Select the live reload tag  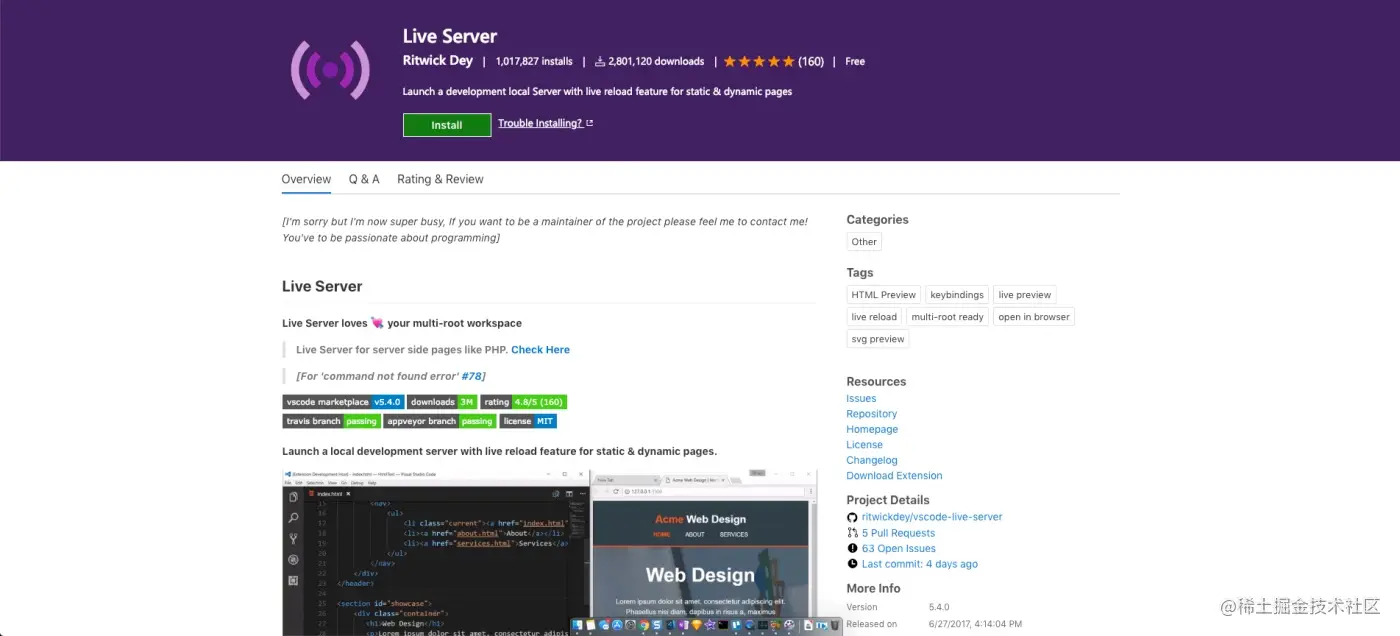[874, 317]
